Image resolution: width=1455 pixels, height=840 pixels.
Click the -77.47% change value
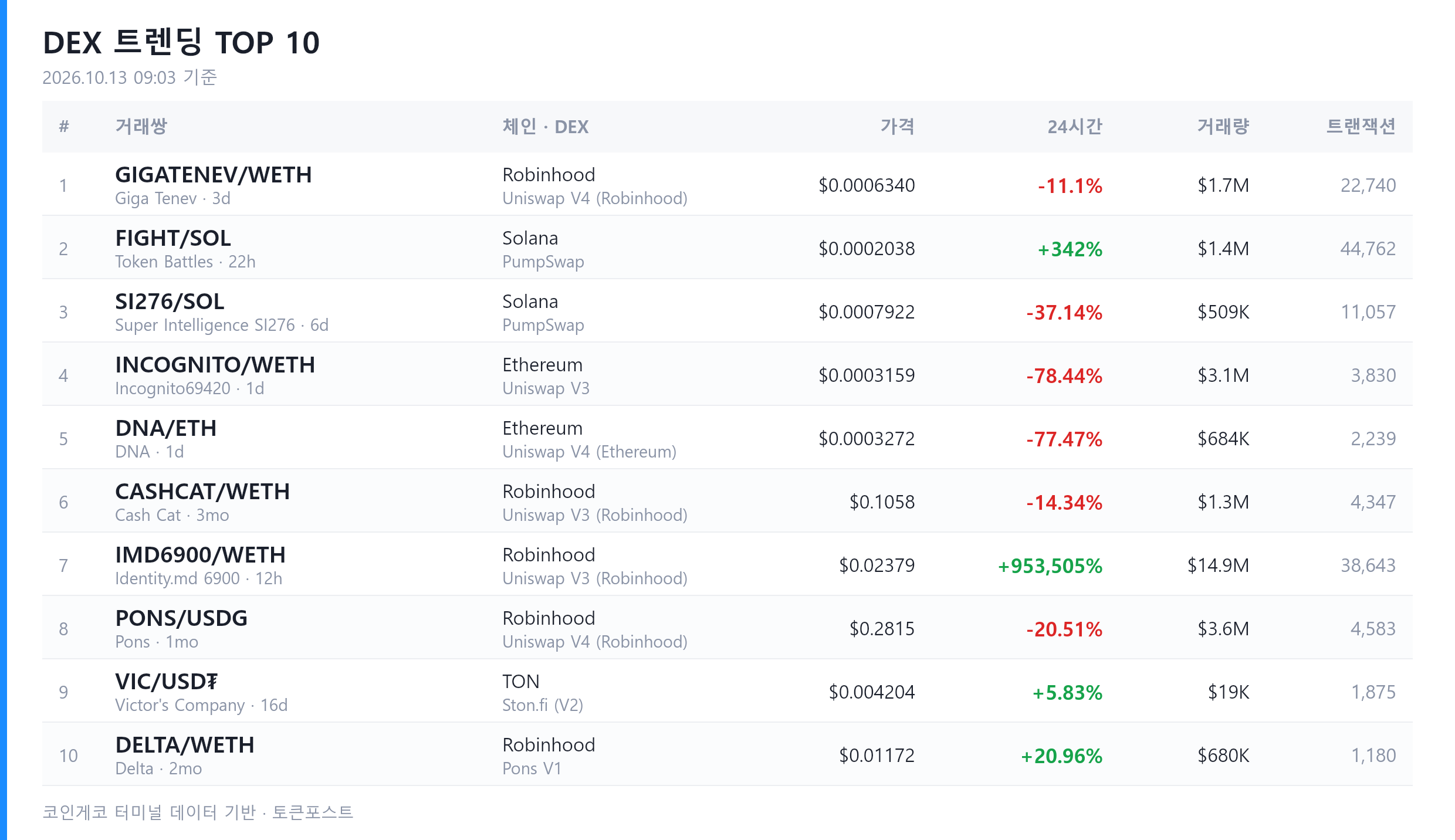click(1064, 439)
